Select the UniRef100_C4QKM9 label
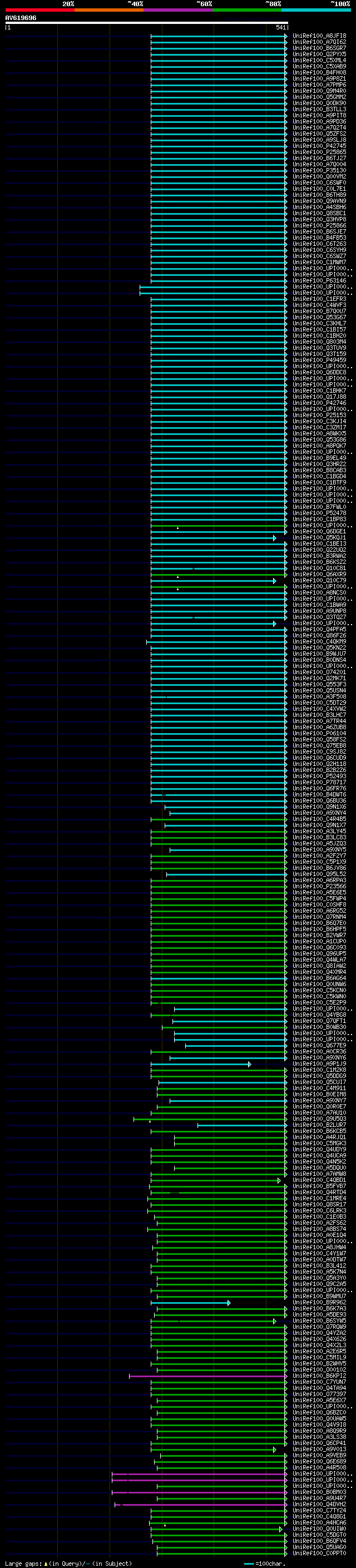This screenshot has height=1568, width=356. 319,641
